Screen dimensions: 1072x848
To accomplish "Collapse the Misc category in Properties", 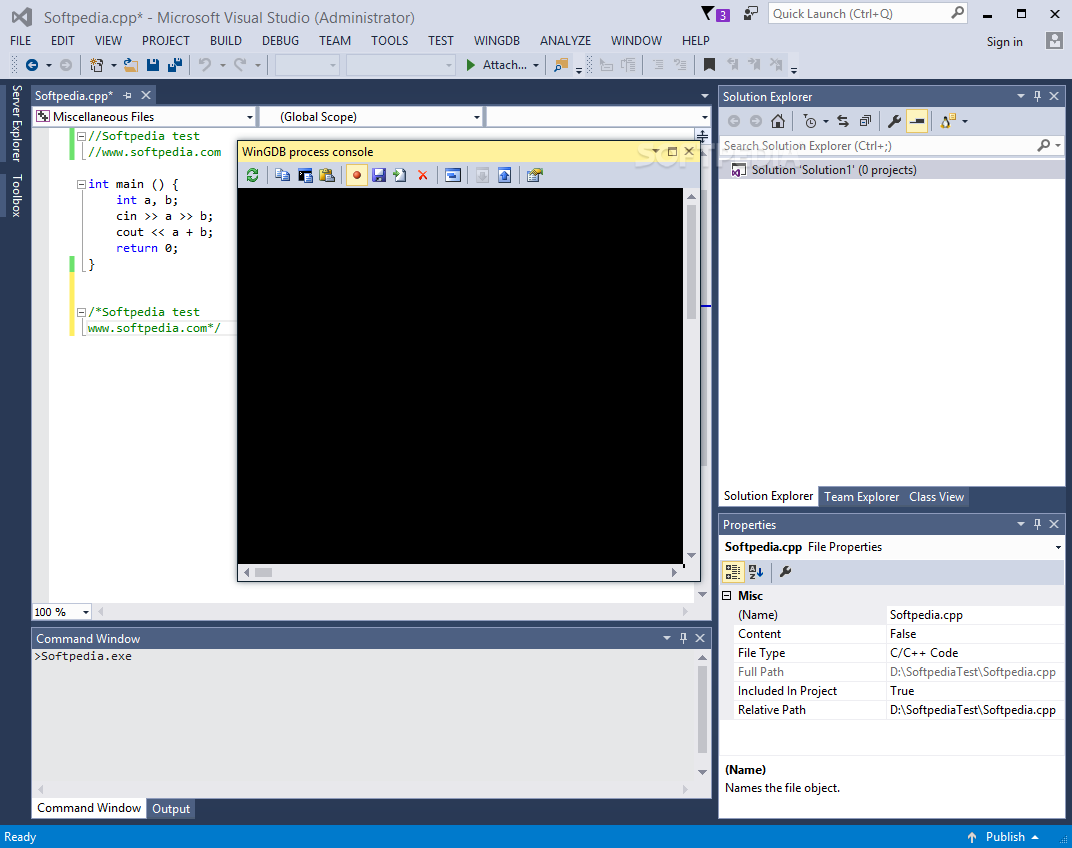I will pos(727,596).
